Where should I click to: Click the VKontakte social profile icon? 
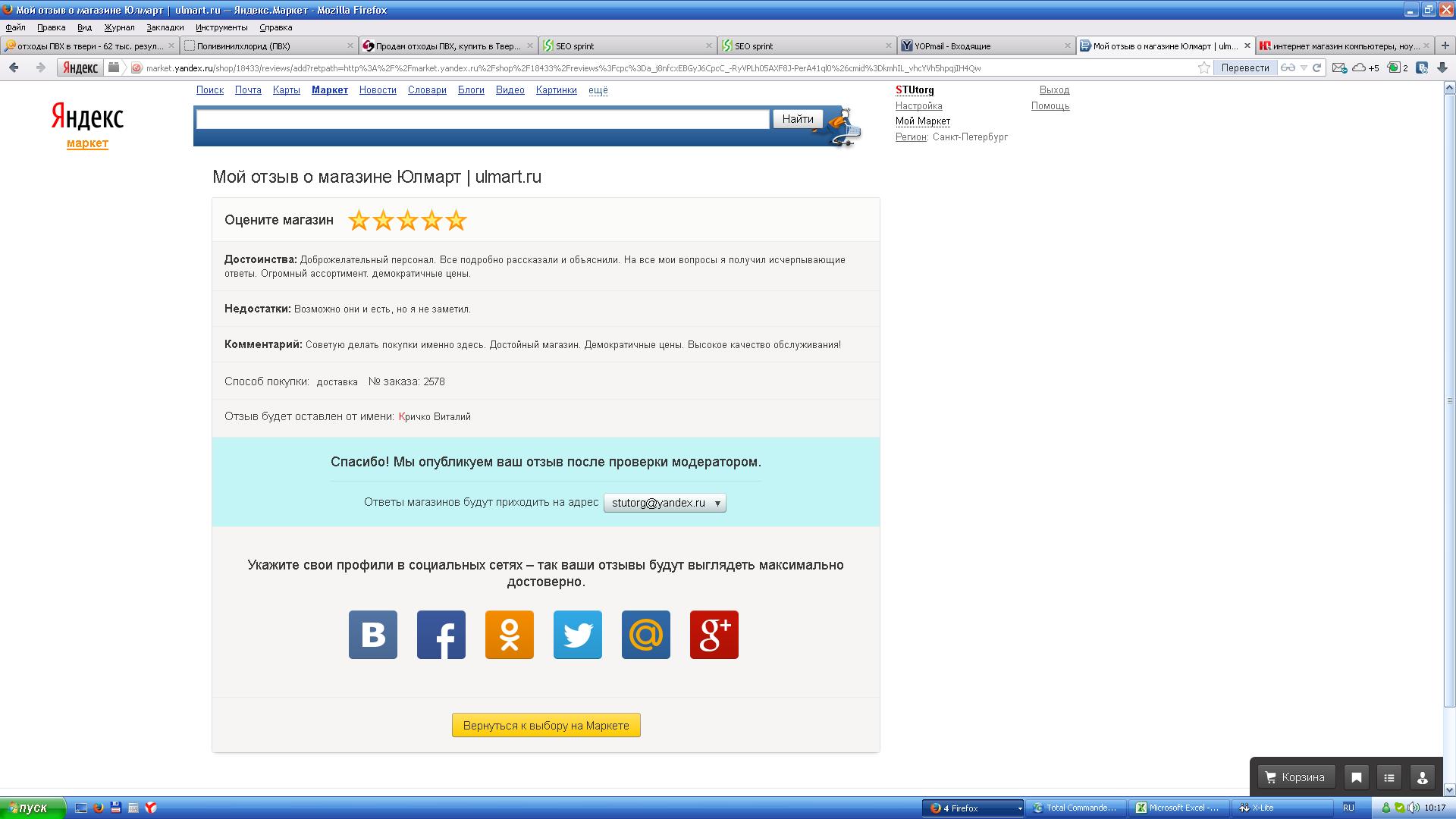372,635
